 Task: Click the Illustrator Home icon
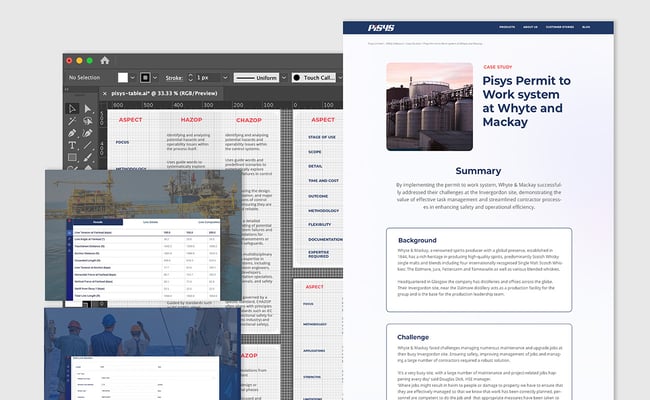105,61
